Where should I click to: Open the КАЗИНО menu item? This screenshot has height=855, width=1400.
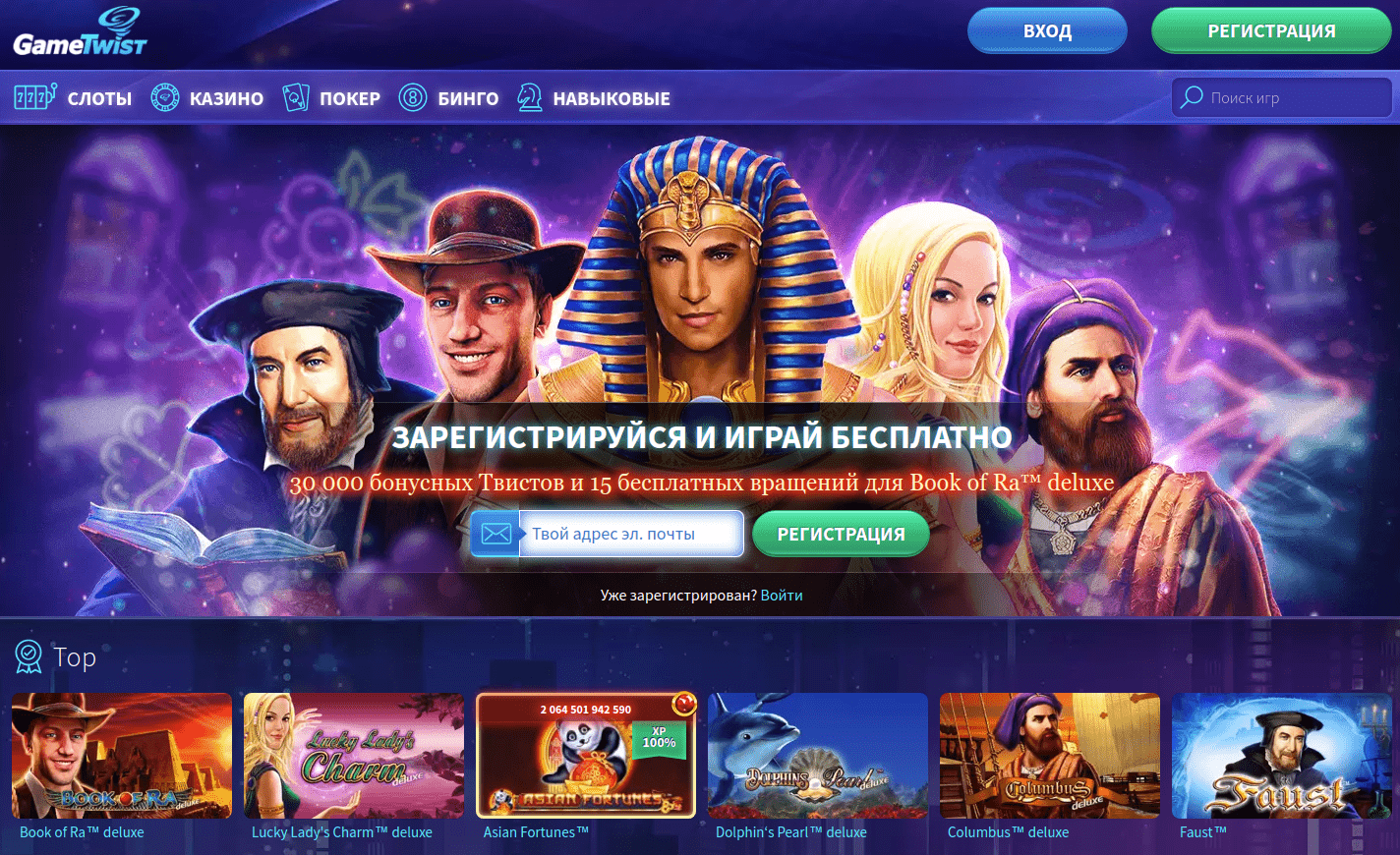click(226, 98)
